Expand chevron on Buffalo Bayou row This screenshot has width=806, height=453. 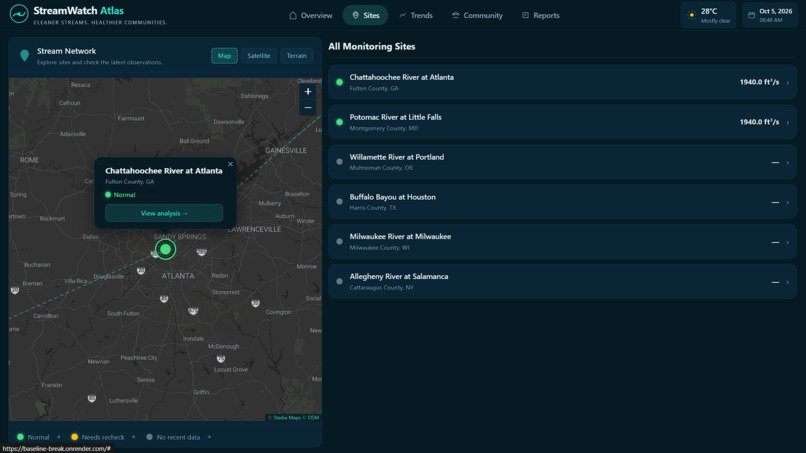[787, 203]
